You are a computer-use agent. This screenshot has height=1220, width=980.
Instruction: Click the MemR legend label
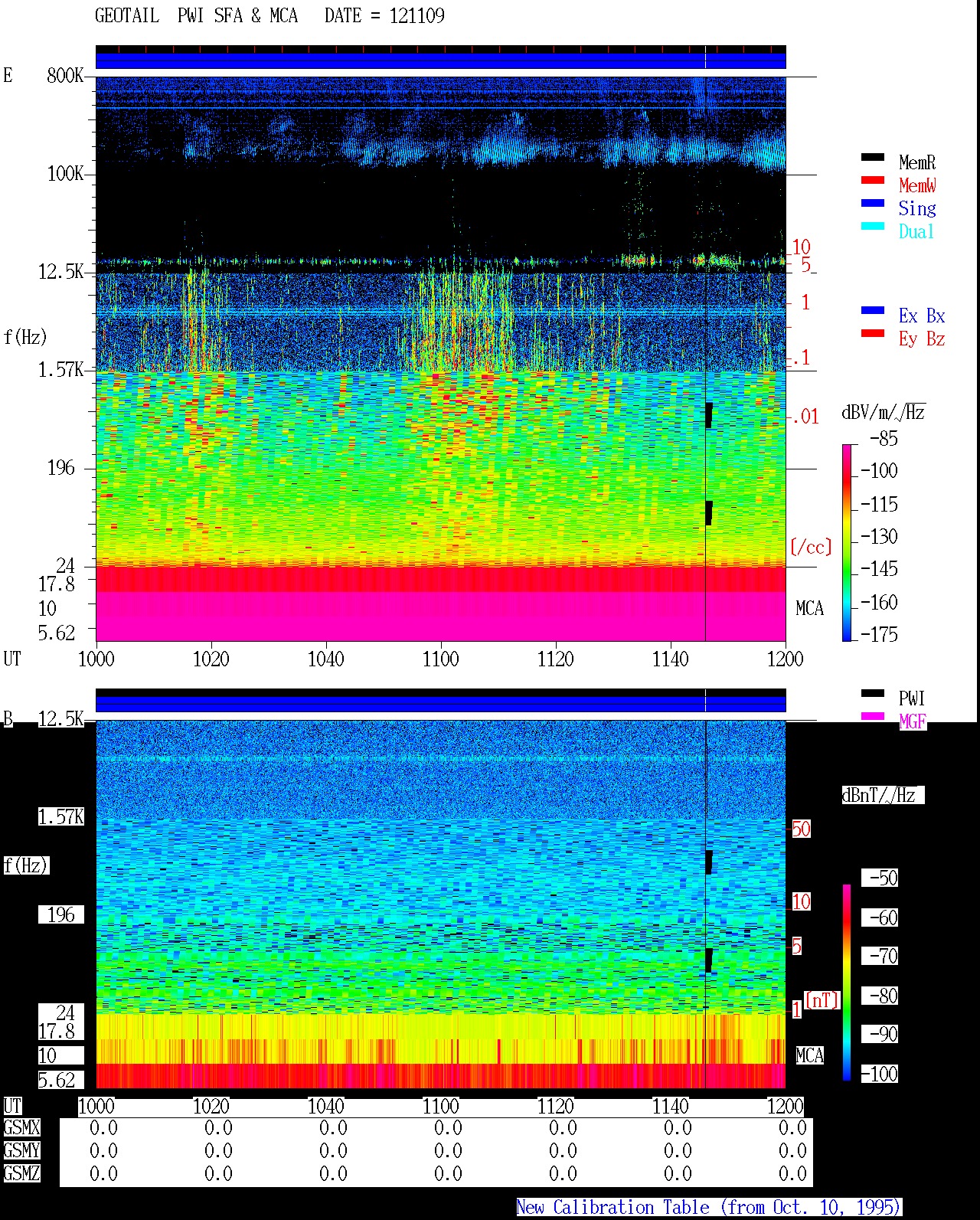coord(917,162)
